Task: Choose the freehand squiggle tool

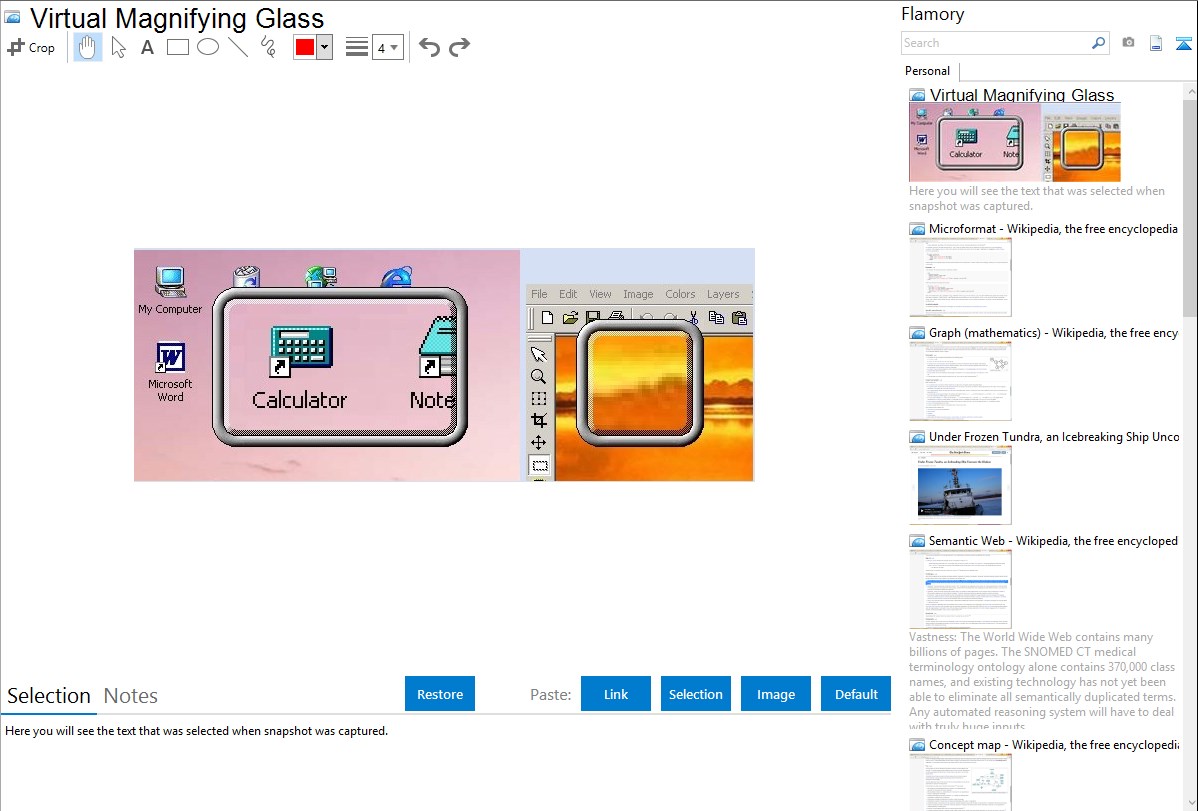Action: click(267, 47)
